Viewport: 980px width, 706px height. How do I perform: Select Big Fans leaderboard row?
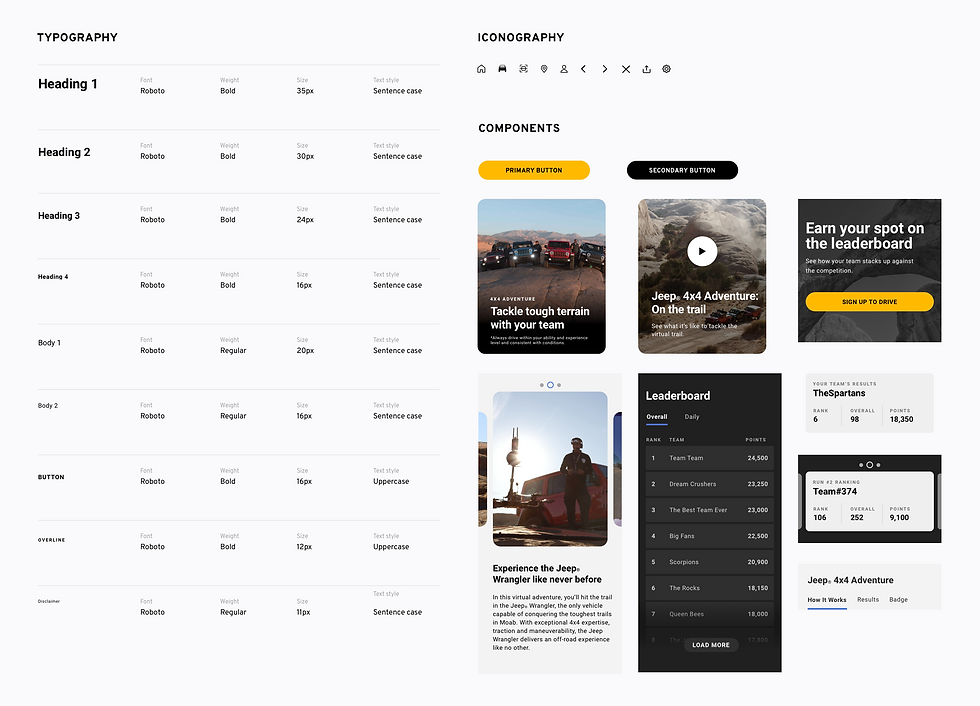[x=709, y=536]
